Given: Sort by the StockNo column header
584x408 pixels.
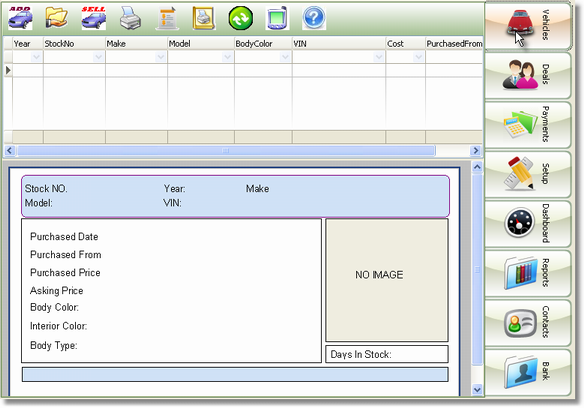Looking at the screenshot, I should [74, 44].
